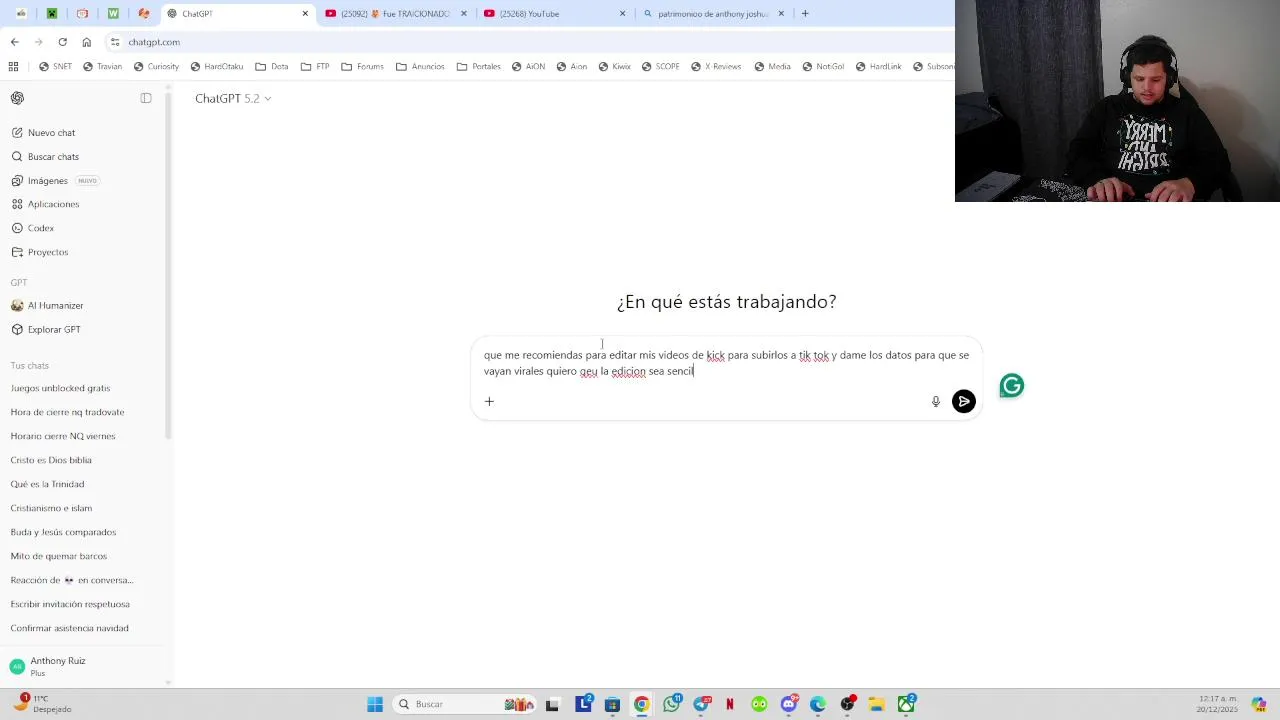Open Discord from the taskbar
Screen dimensions: 1280x720
(789, 704)
